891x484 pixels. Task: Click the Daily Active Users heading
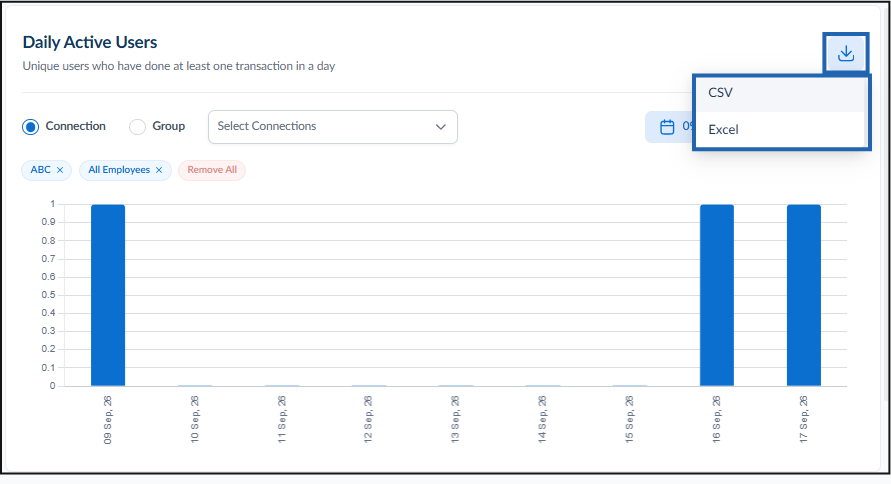(x=90, y=42)
